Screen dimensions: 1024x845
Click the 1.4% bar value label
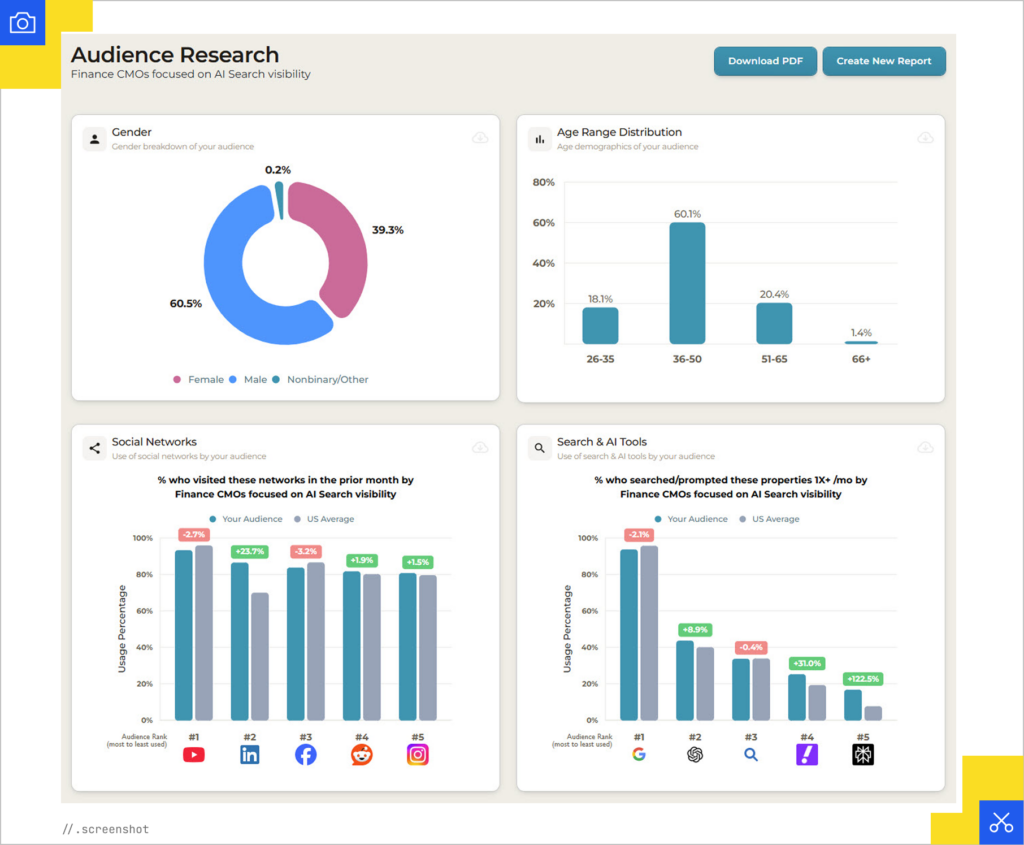pos(861,332)
